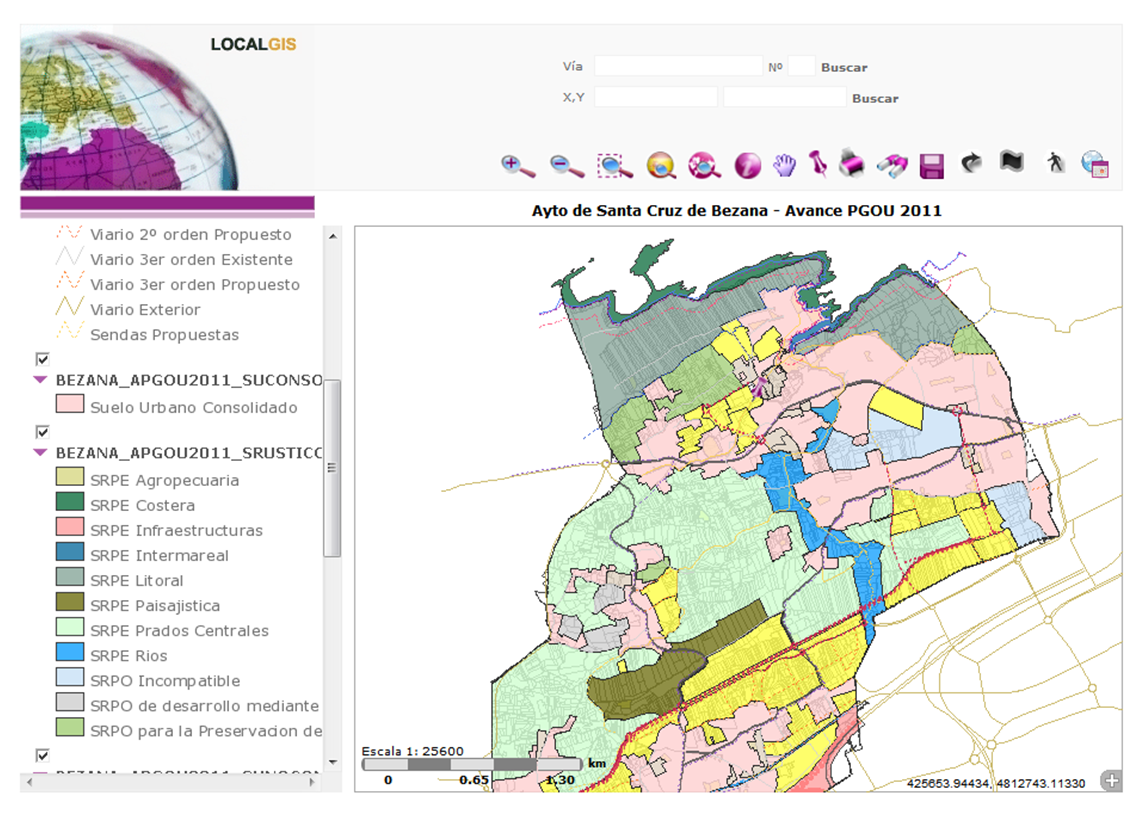The width and height of the screenshot is (1141, 815).
Task: Select the BEZANA_APGOU2011_SUCONSO layer name
Action: click(189, 380)
